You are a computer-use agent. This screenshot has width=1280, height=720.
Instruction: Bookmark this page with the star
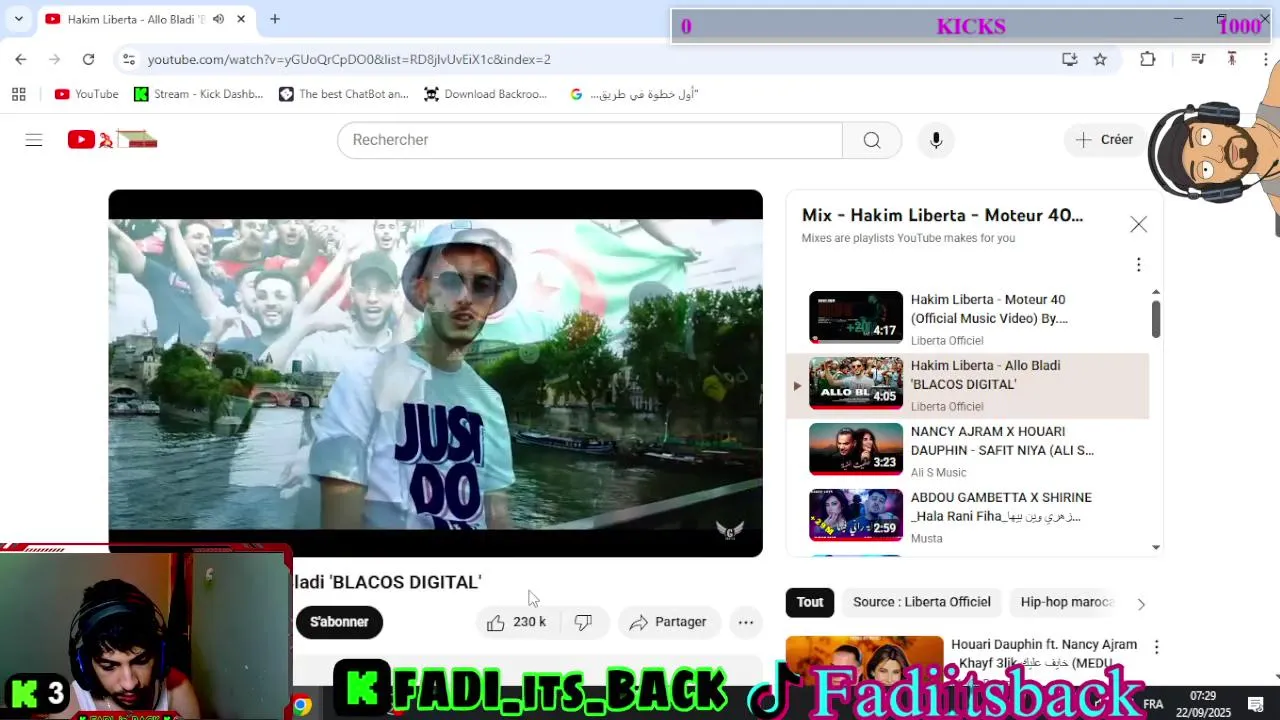click(1100, 59)
